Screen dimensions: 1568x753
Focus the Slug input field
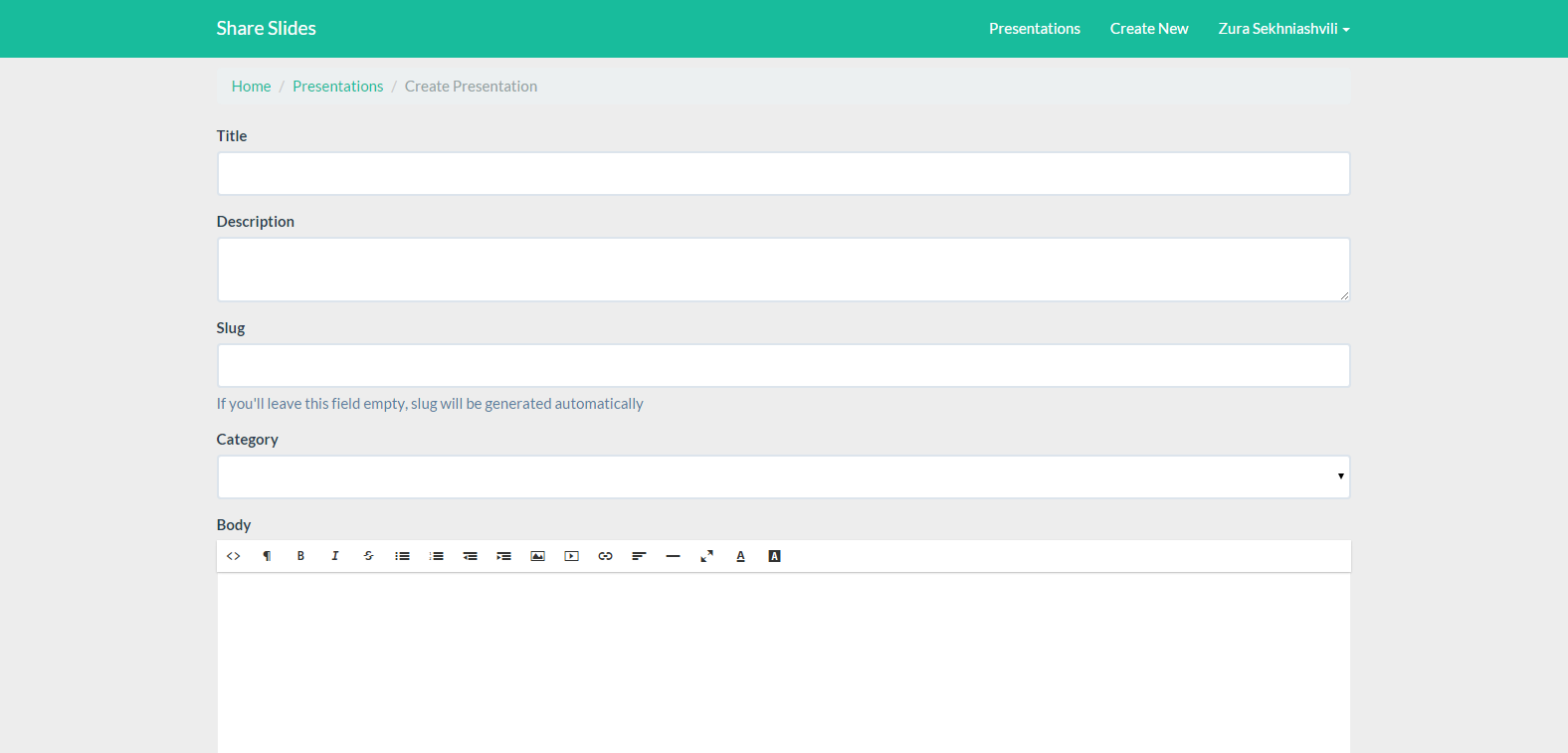[784, 366]
